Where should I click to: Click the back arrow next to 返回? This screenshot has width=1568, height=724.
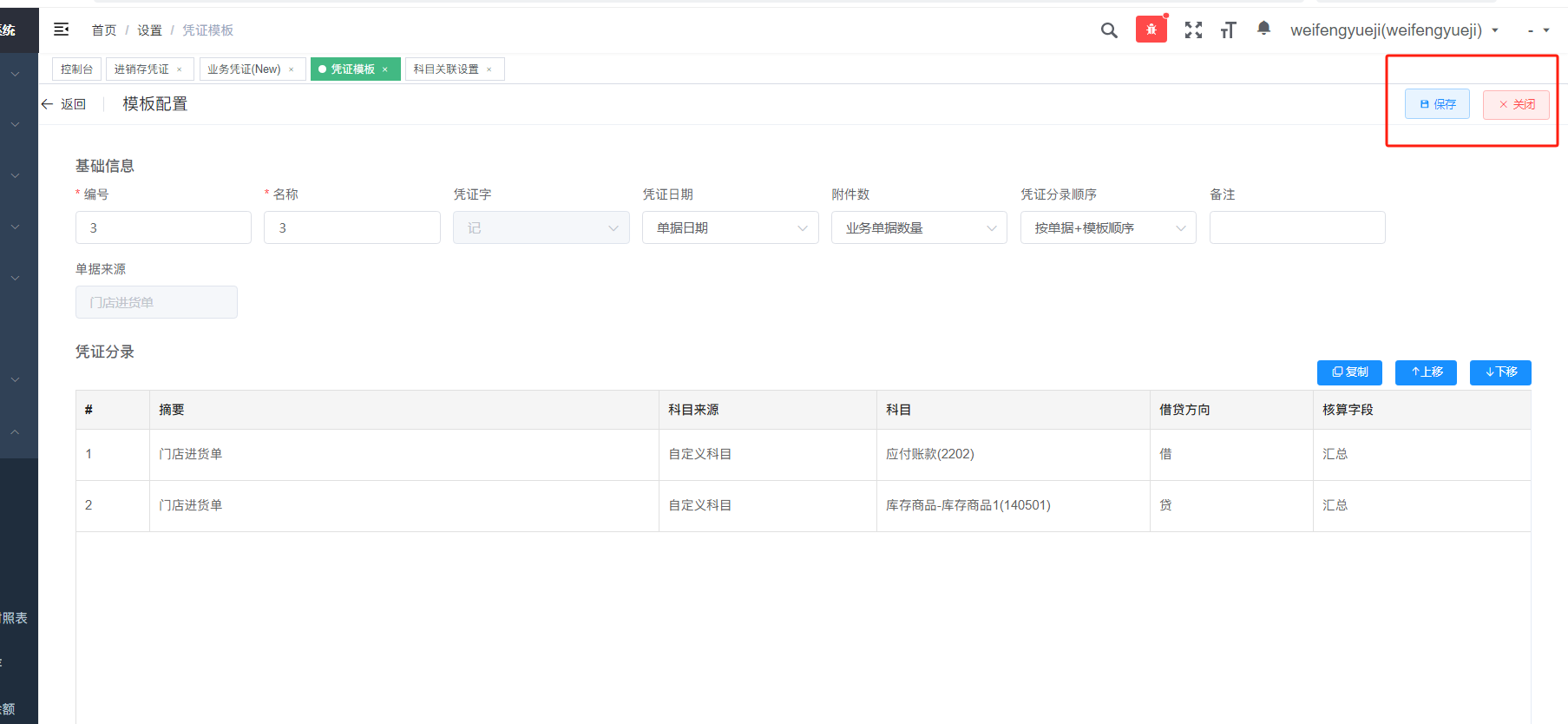click(x=47, y=104)
